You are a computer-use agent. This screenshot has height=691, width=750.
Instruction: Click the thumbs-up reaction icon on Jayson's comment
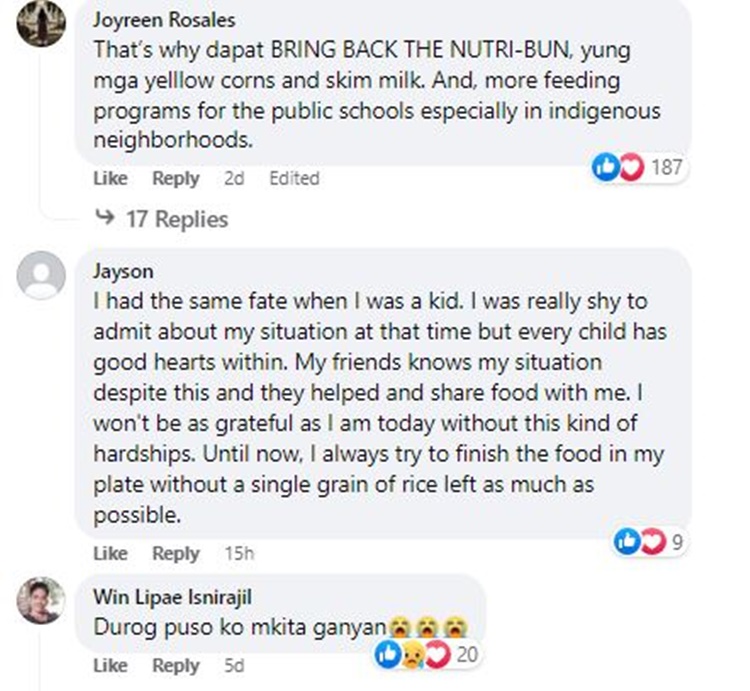click(627, 541)
